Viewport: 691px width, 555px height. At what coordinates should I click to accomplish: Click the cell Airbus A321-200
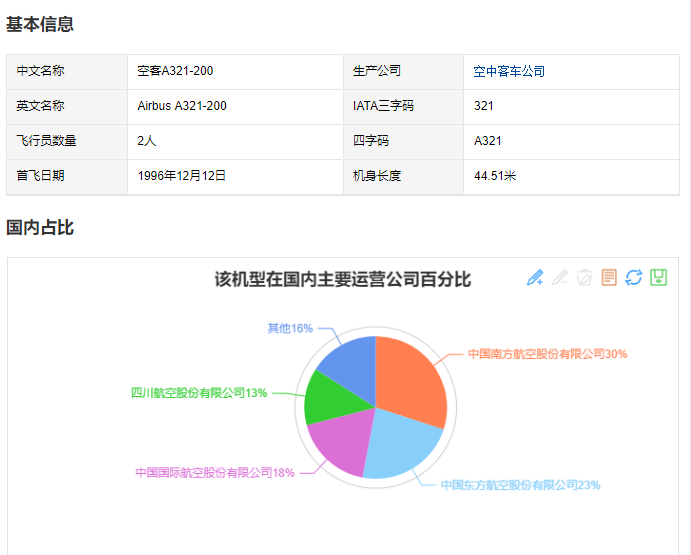click(235, 106)
